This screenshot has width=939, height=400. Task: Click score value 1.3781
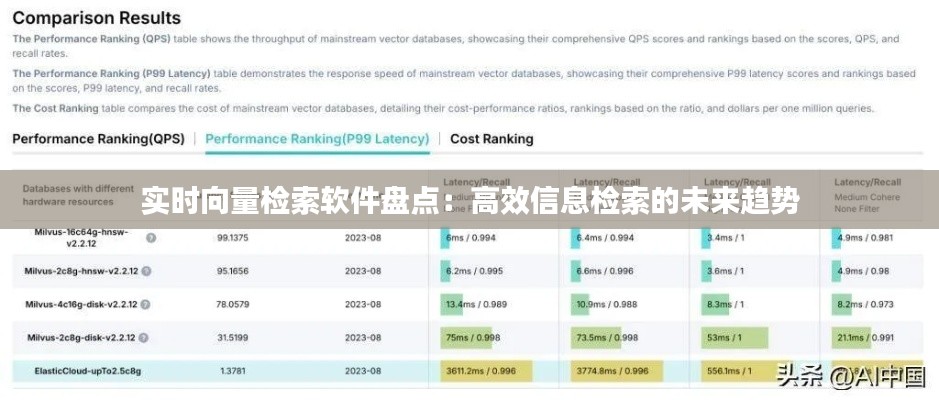pyautogui.click(x=232, y=371)
